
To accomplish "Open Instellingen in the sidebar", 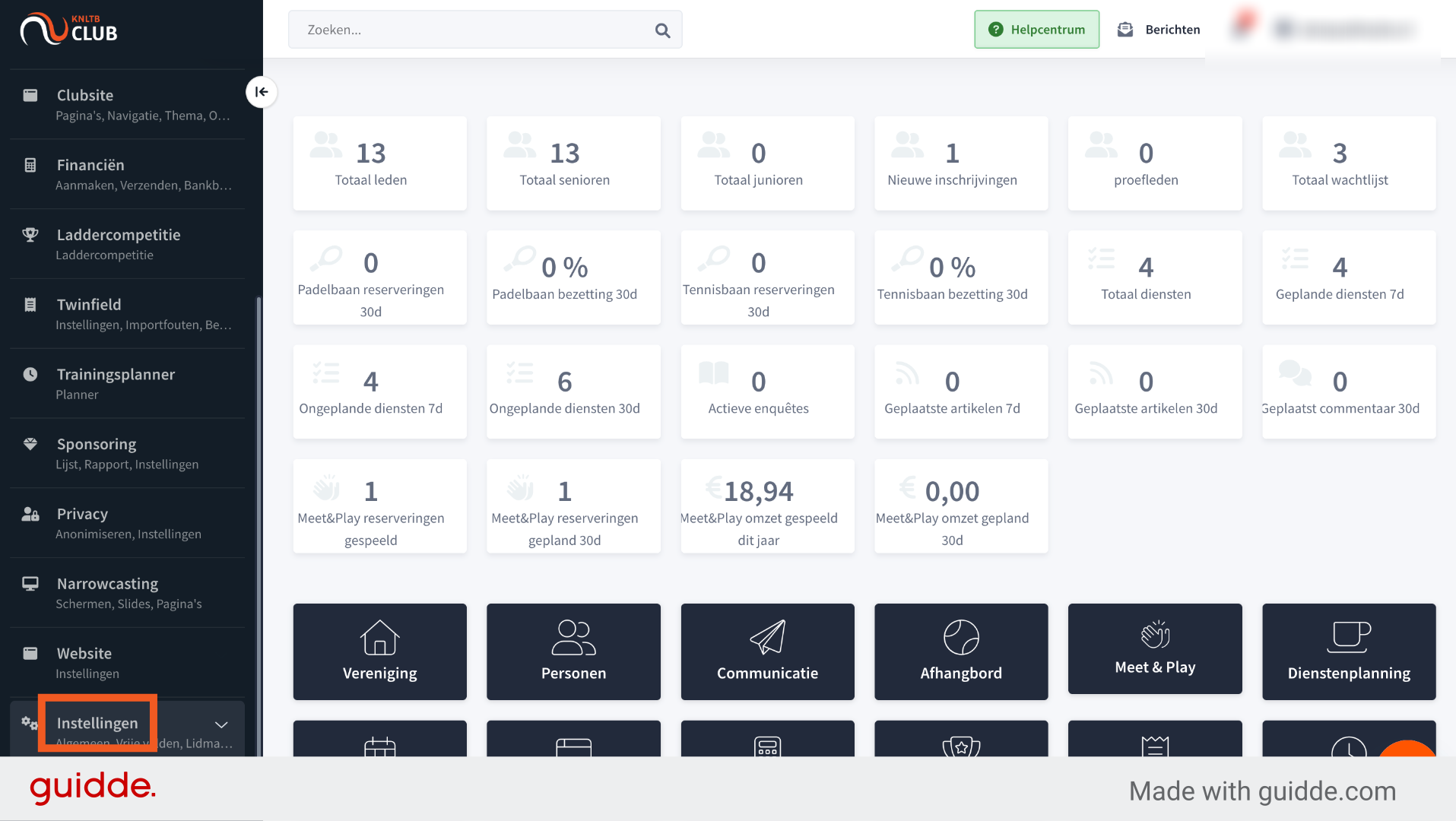I will pyautogui.click(x=97, y=723).
